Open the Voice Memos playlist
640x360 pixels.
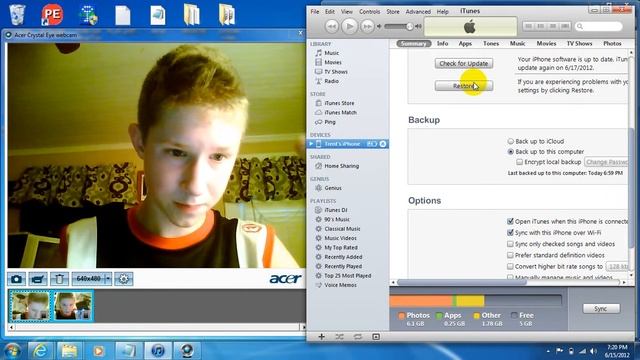pyautogui.click(x=340, y=285)
